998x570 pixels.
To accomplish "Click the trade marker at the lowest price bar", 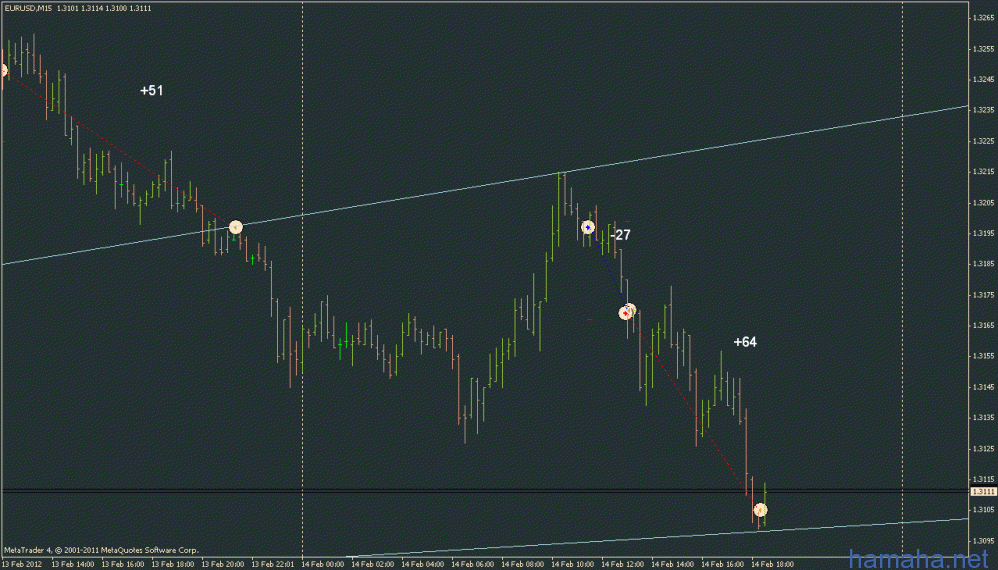I will [760, 510].
